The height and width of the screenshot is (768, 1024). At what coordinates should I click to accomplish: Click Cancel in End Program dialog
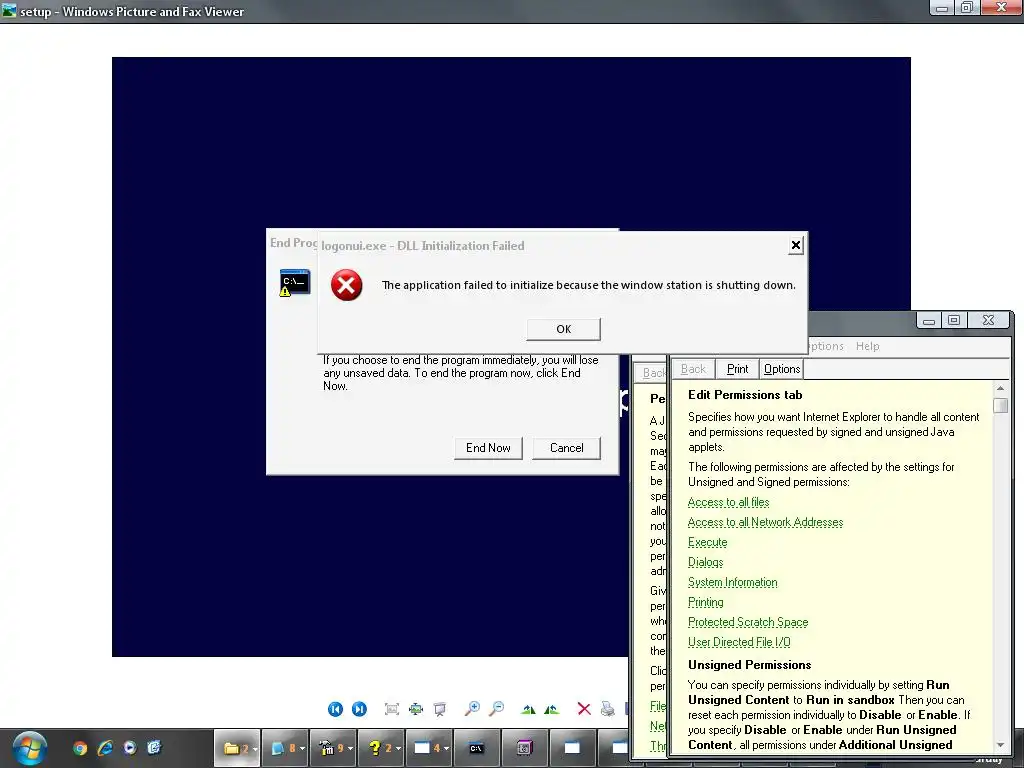(x=566, y=448)
